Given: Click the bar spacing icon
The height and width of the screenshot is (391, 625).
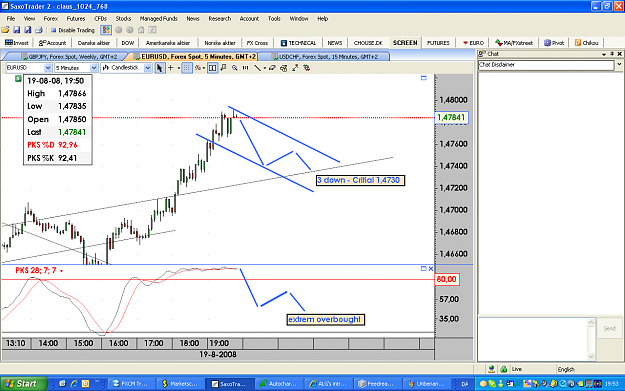Looking at the screenshot, I should pos(246,68).
